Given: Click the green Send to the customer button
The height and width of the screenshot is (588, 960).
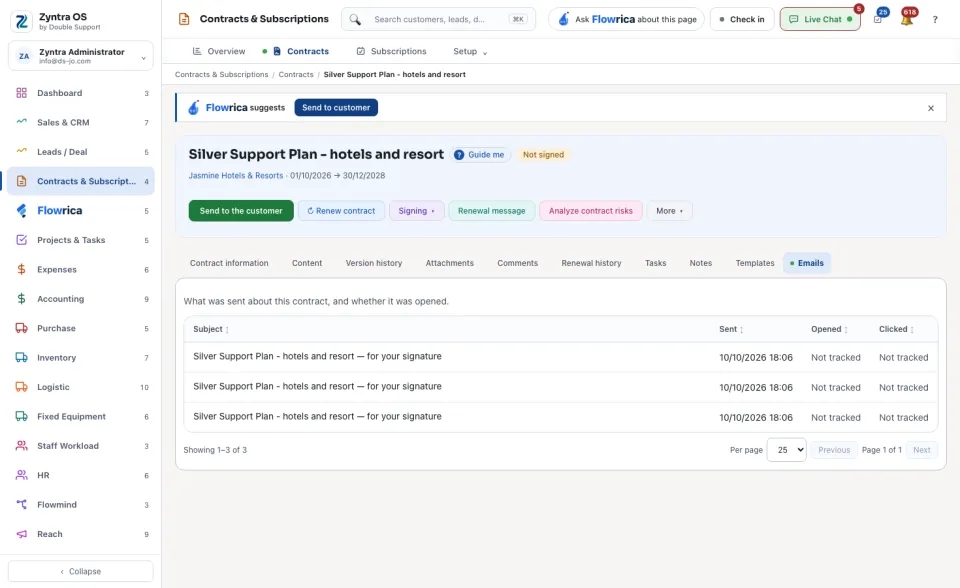Looking at the screenshot, I should coord(241,211).
